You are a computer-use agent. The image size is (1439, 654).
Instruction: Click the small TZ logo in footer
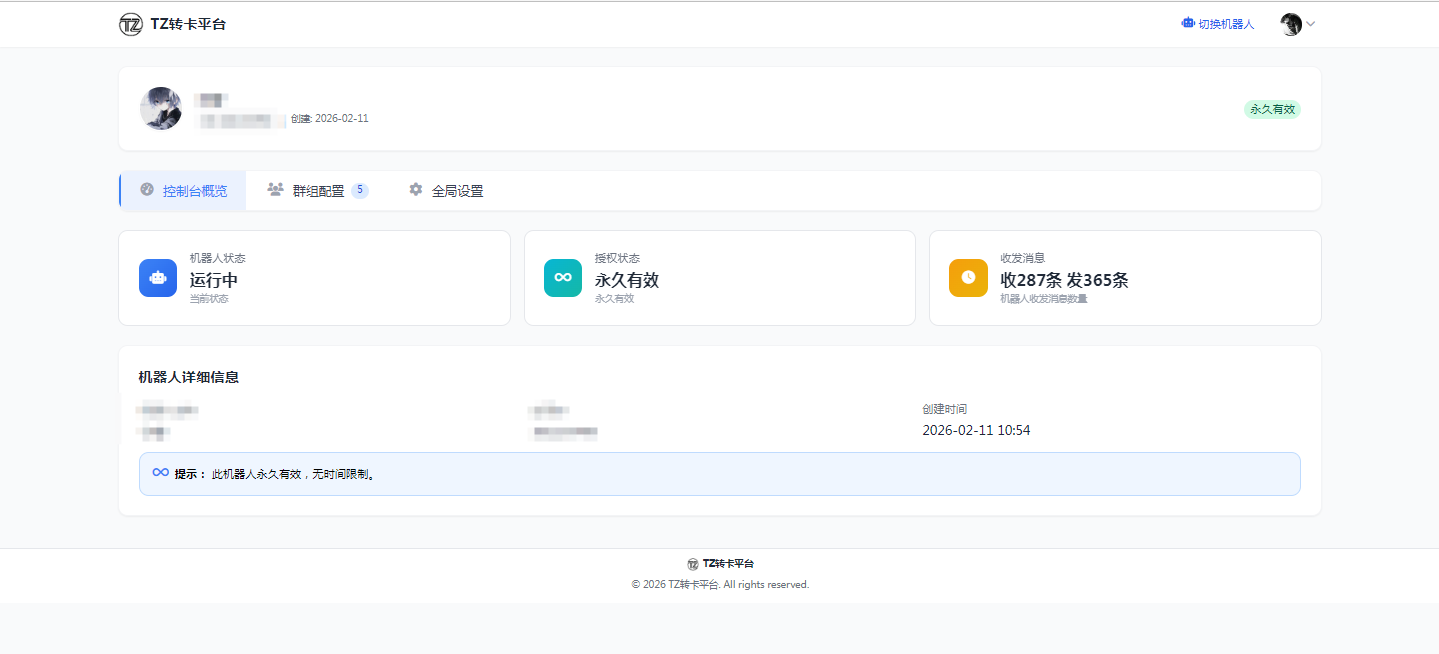click(x=693, y=564)
